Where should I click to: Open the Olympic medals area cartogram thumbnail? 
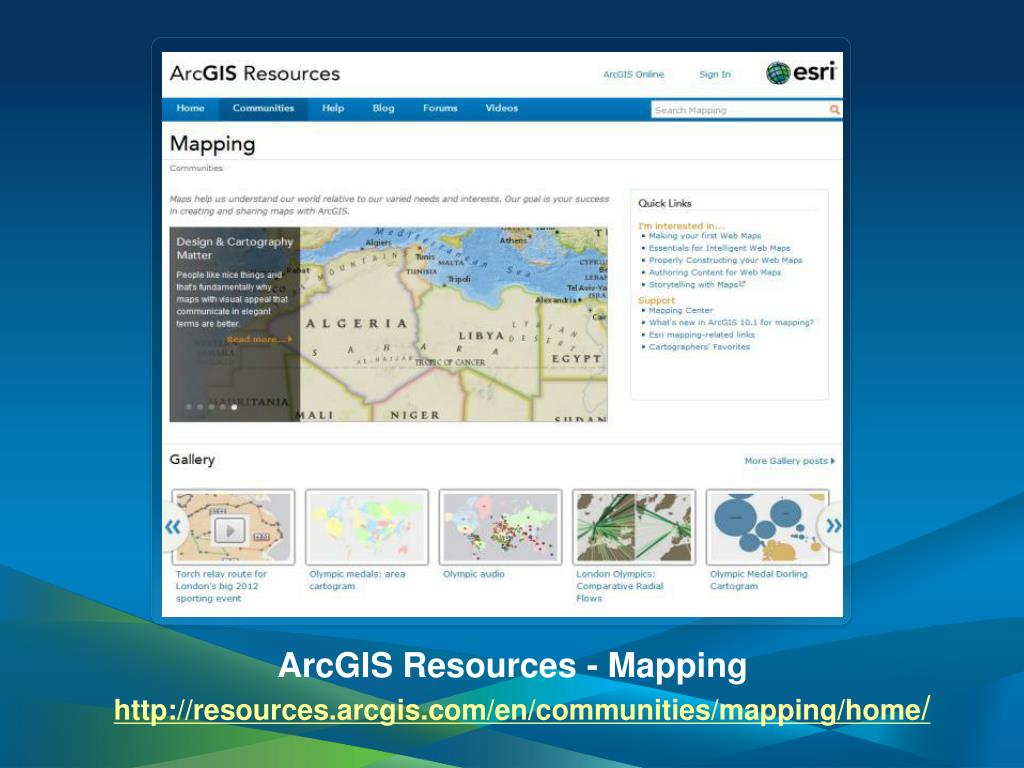point(367,527)
